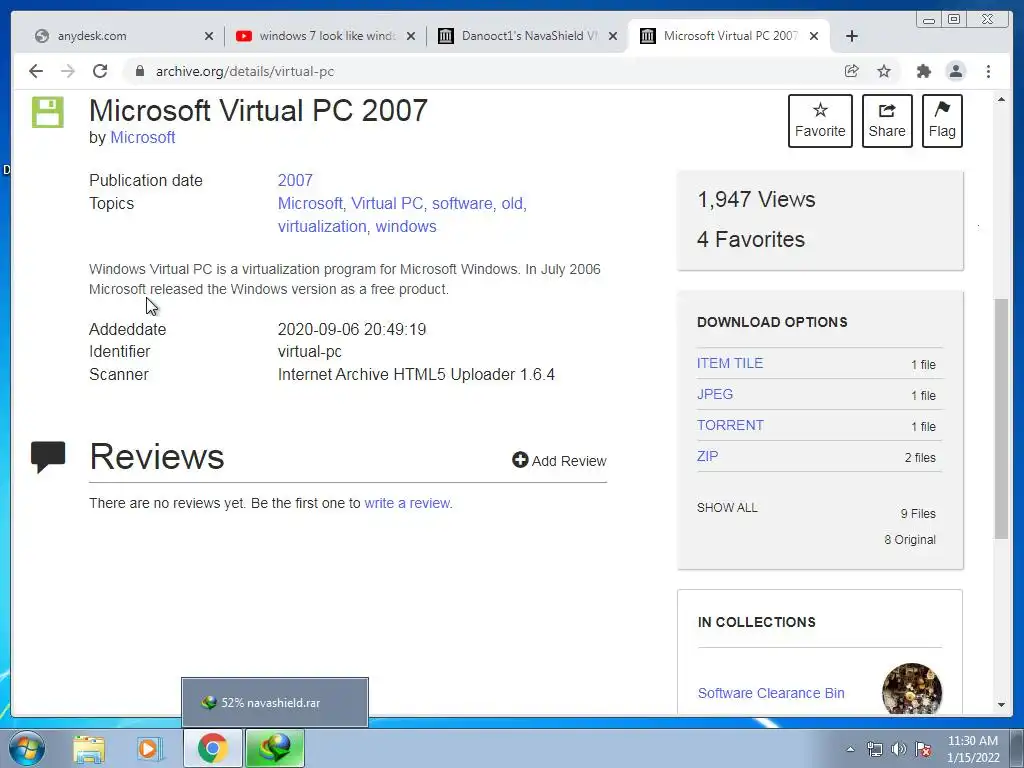Screen dimensions: 1024x768
Task: Open the Virtual PC topic link
Action: click(387, 203)
